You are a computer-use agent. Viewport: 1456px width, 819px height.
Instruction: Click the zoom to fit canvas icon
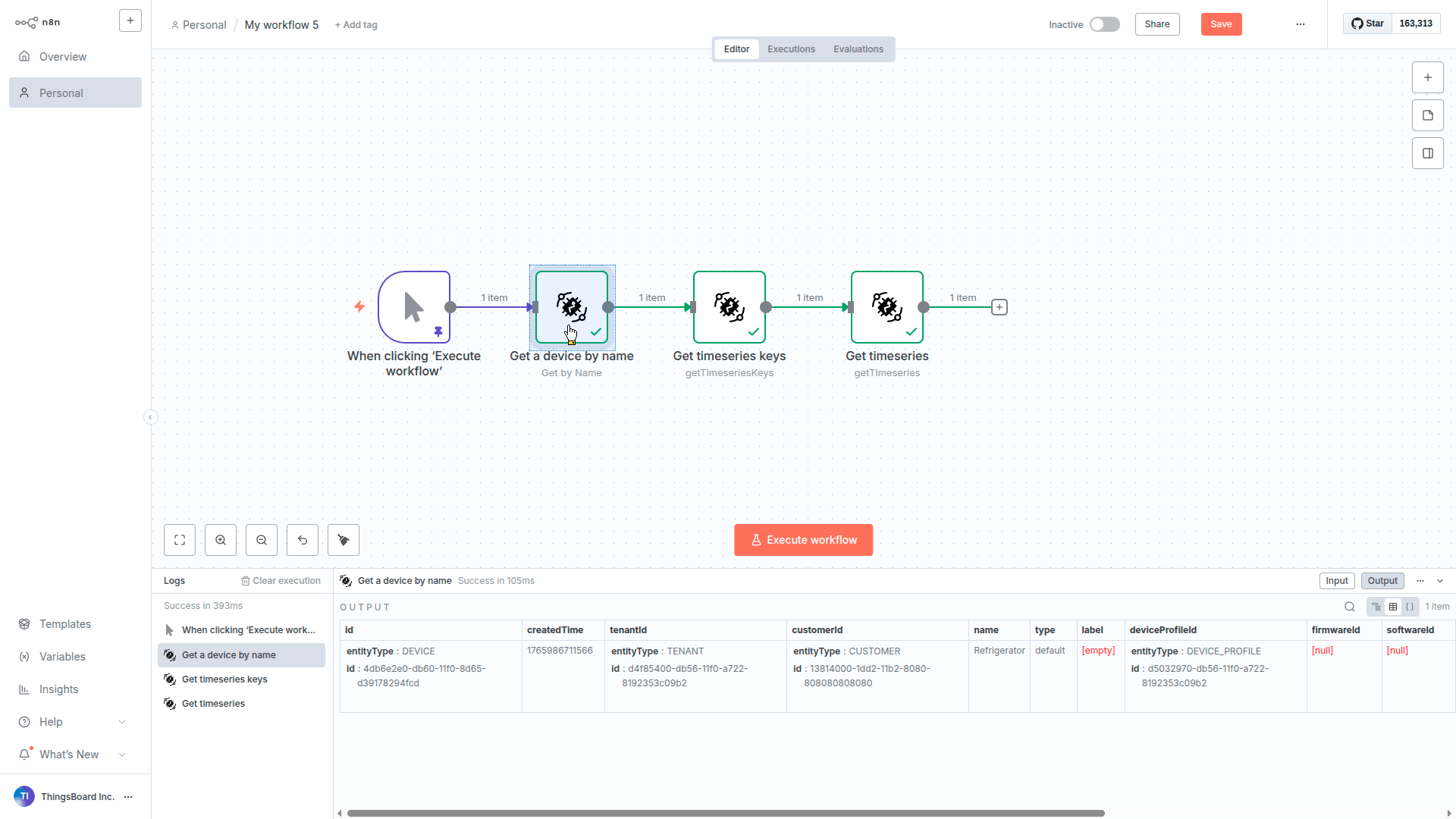(180, 540)
